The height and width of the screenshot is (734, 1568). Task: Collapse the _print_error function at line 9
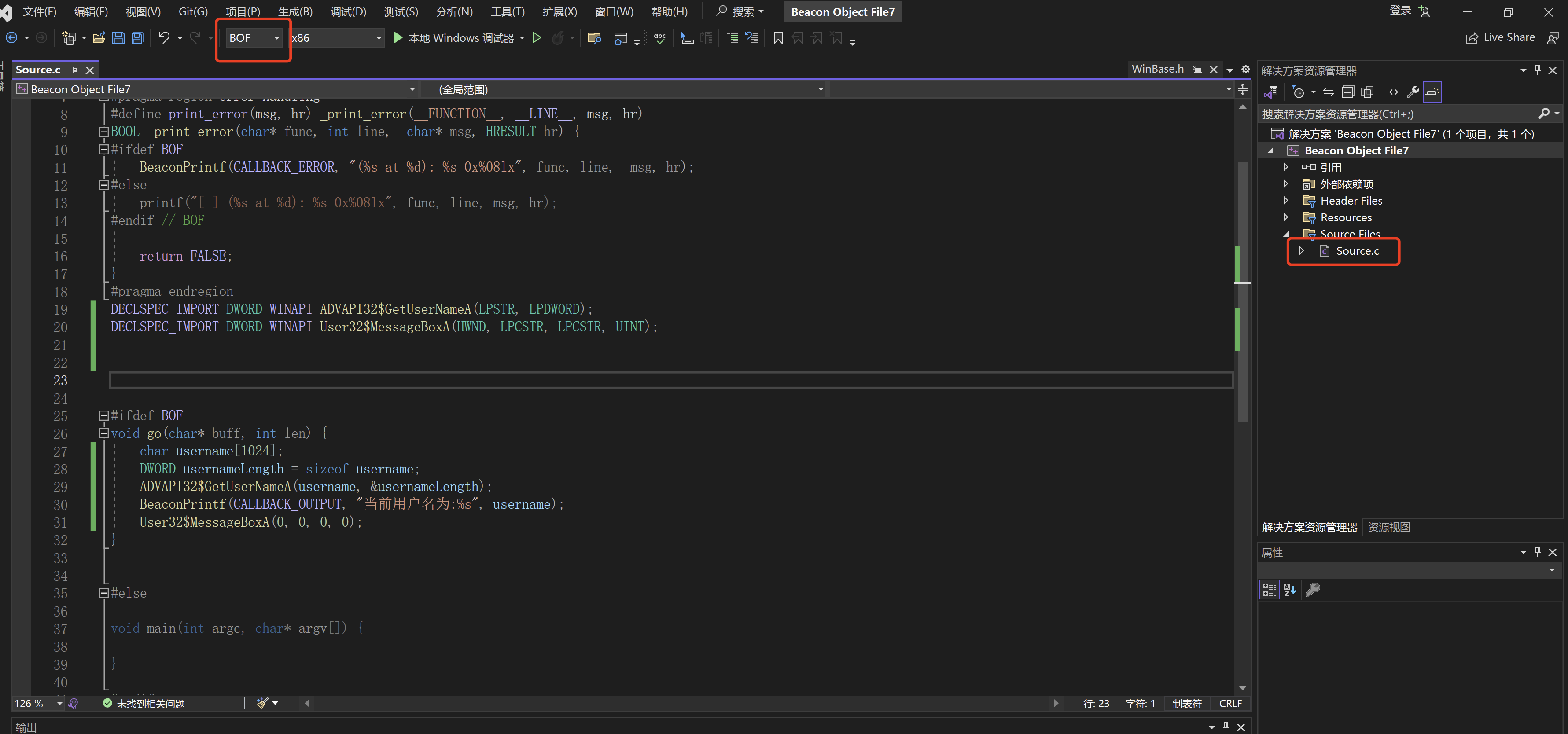click(x=103, y=132)
